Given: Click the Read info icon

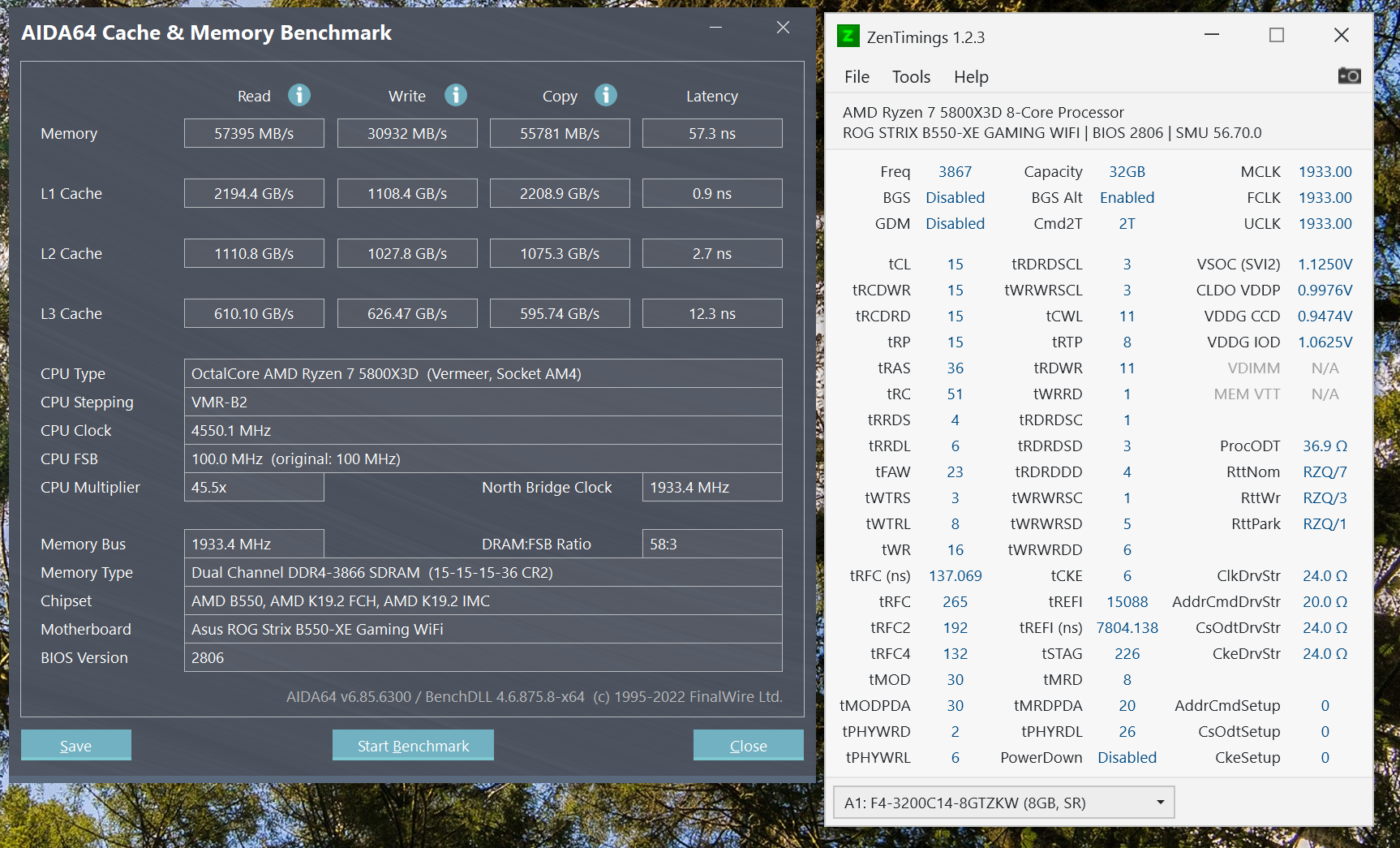Looking at the screenshot, I should point(299,95).
